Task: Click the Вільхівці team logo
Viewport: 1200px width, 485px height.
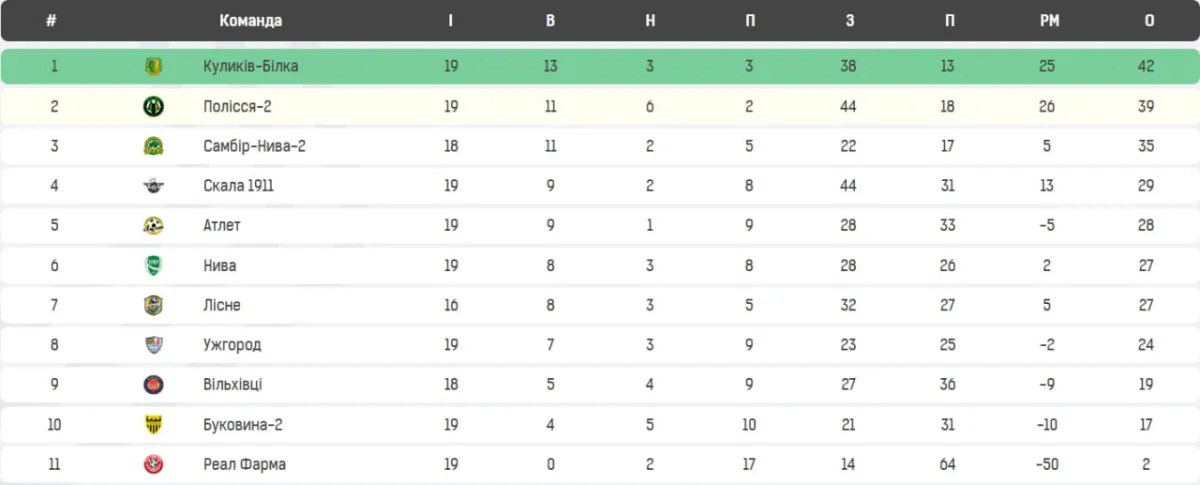Action: tap(153, 385)
